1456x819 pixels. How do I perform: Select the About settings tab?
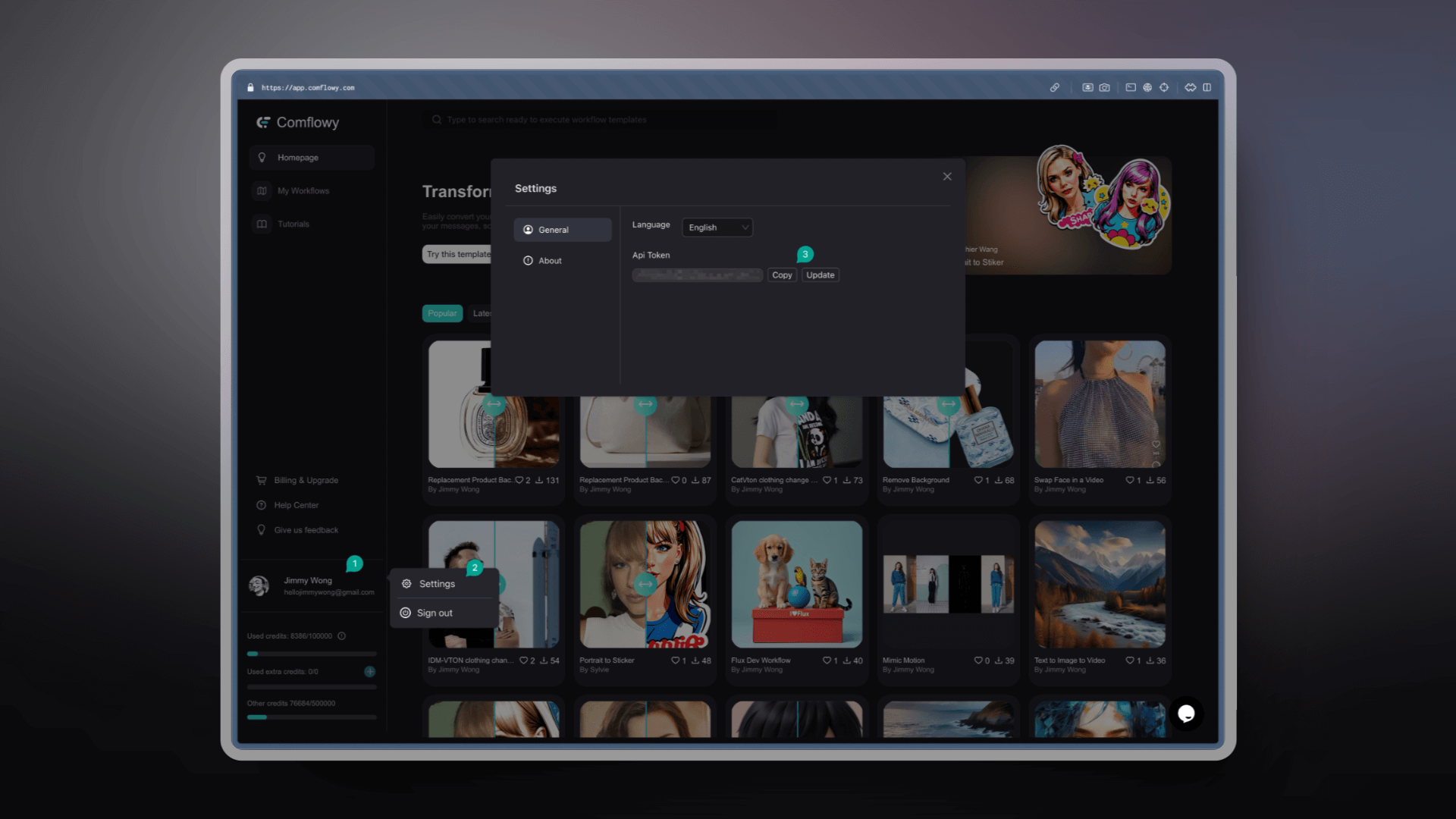pyautogui.click(x=563, y=261)
